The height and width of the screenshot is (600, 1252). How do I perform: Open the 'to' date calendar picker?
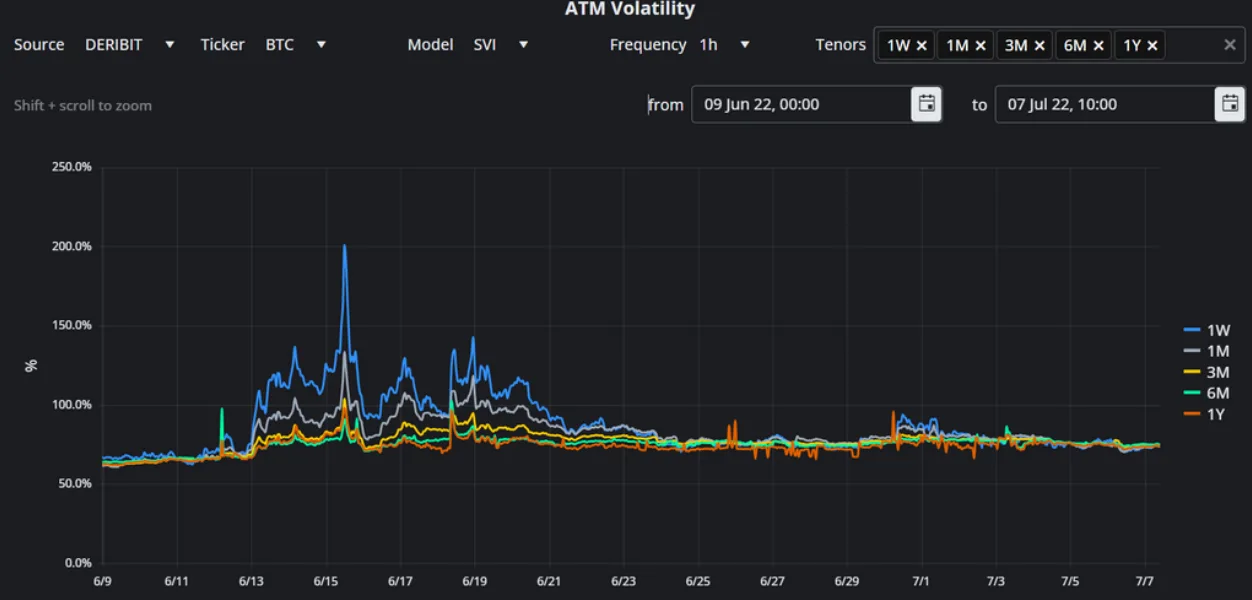coord(1230,104)
